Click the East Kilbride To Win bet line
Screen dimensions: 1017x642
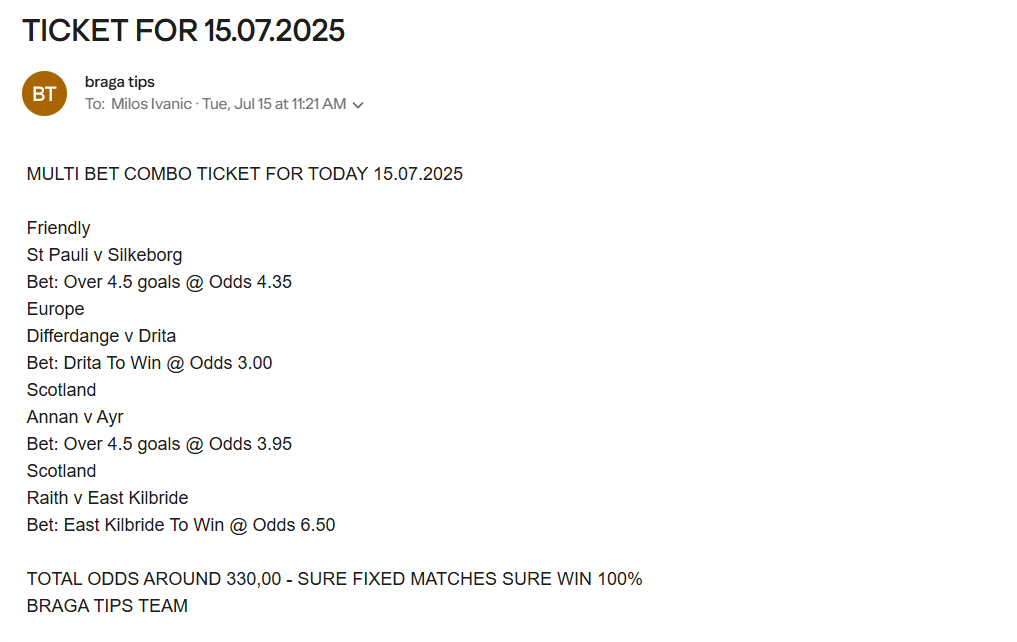point(181,525)
